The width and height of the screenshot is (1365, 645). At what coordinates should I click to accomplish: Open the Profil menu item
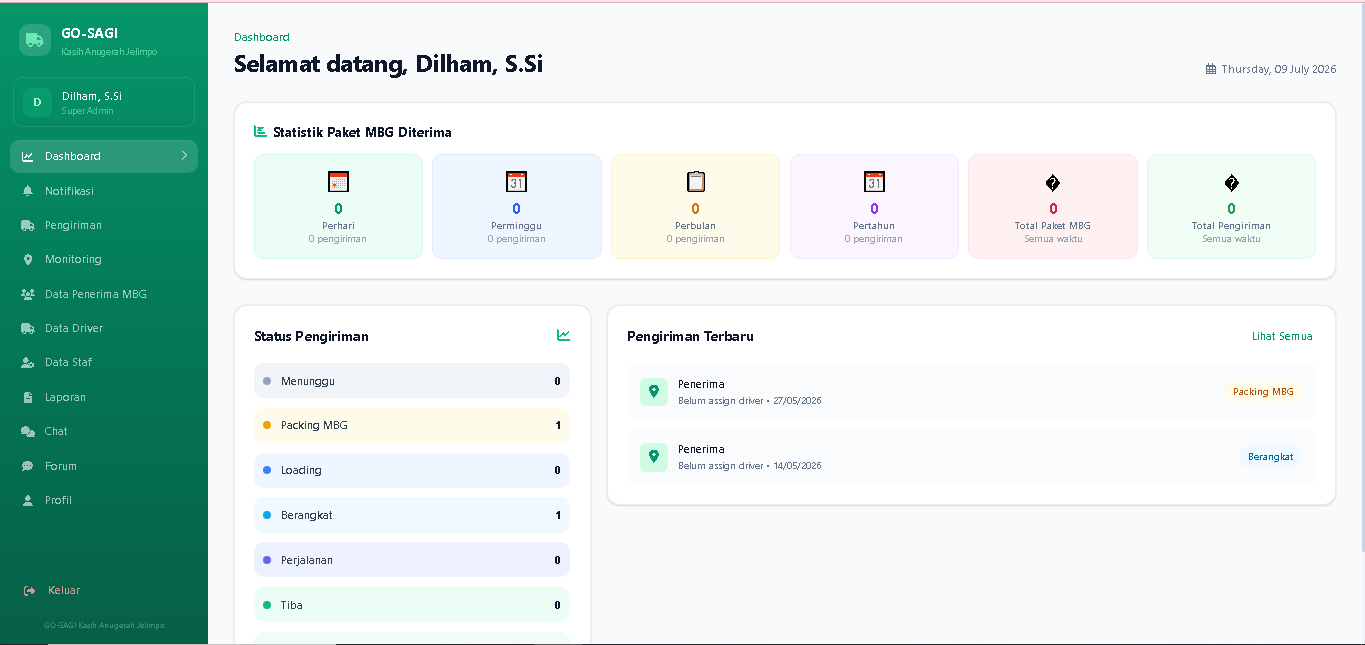(x=104, y=500)
